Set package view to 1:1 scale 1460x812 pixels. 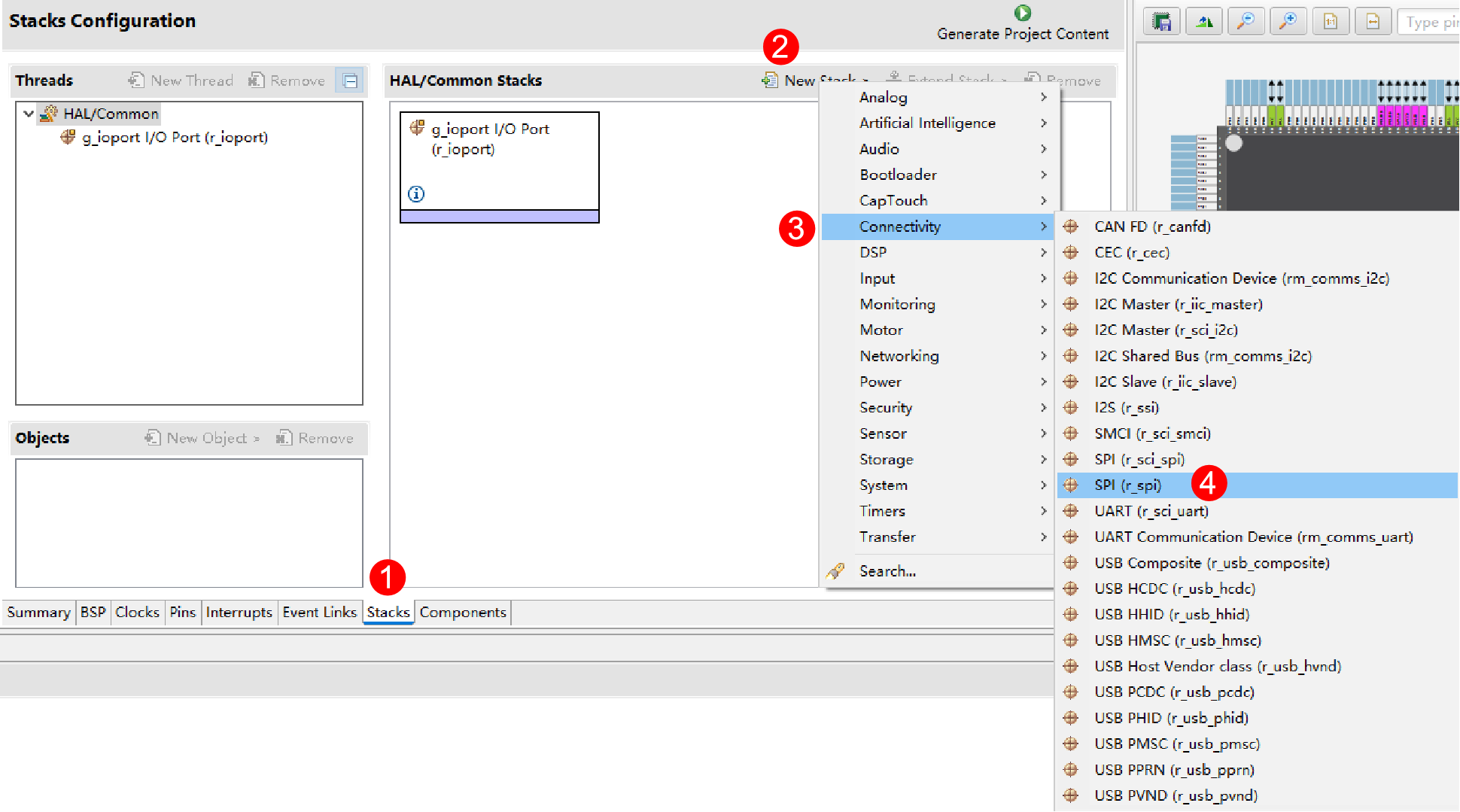pyautogui.click(x=1331, y=22)
